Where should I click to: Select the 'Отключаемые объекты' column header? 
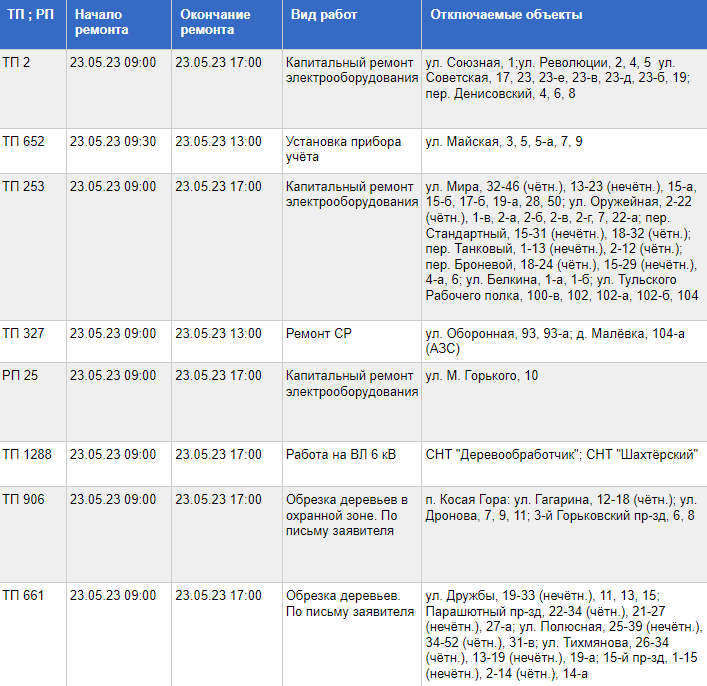(x=506, y=16)
